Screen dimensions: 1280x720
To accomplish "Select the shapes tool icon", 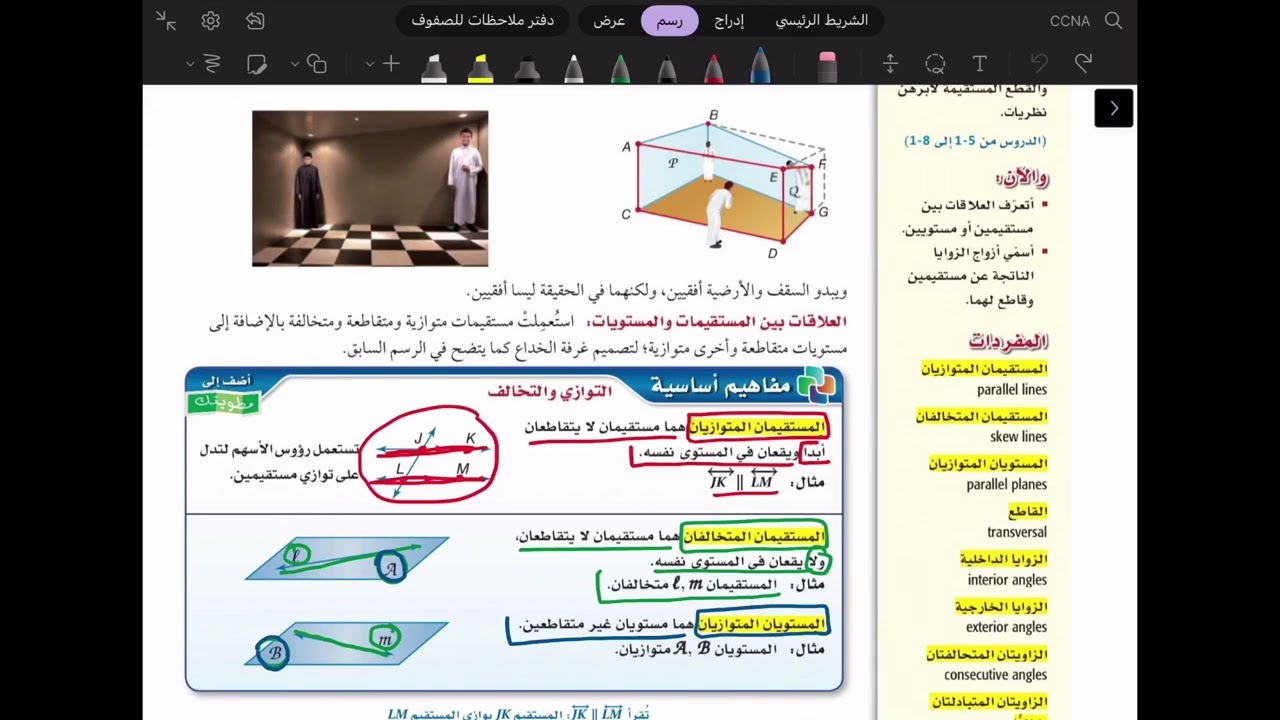I will tap(317, 64).
